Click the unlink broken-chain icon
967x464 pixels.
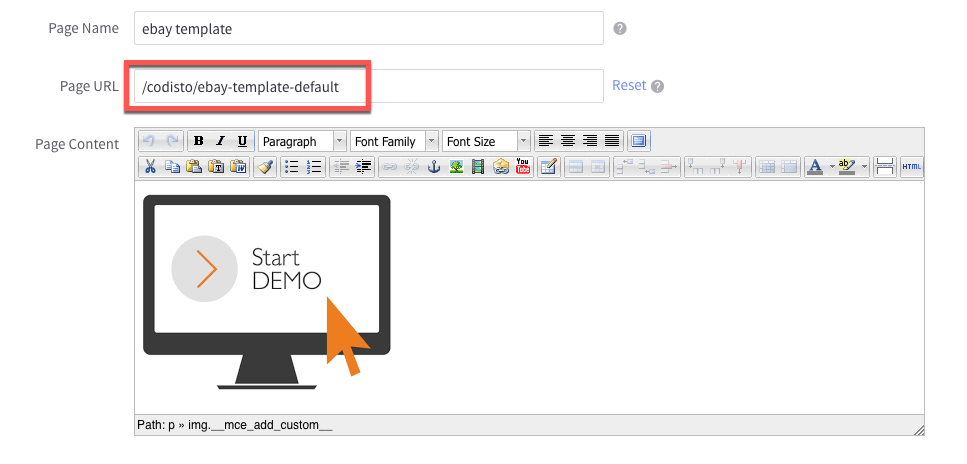coord(412,167)
